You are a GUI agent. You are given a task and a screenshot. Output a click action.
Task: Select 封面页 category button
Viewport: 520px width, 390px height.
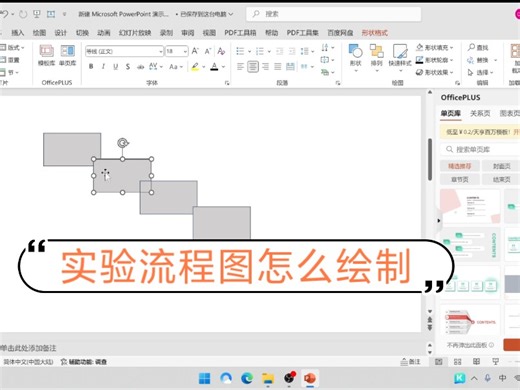pos(502,166)
